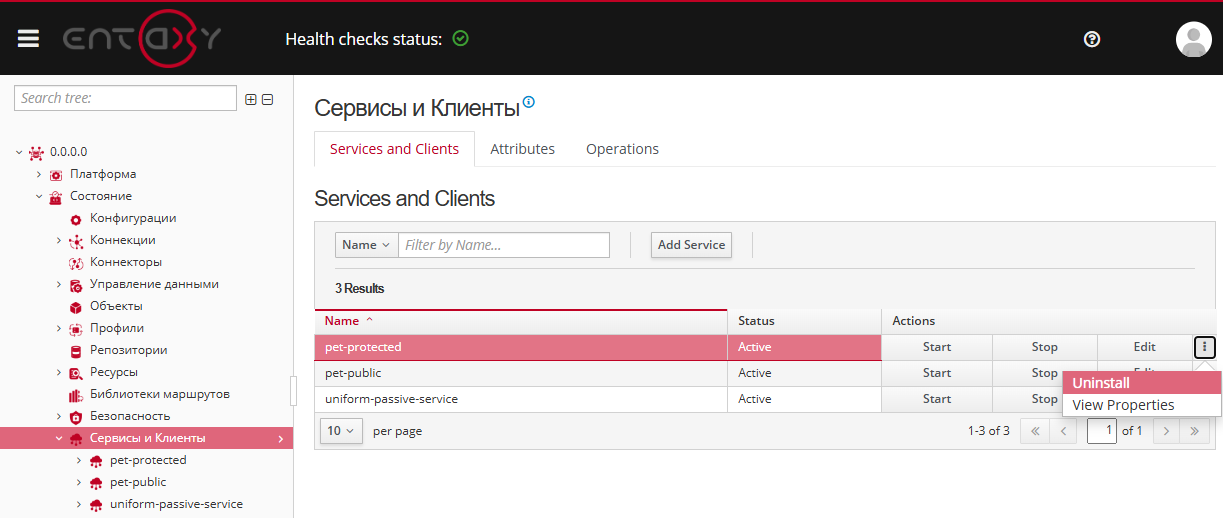Collapse the Состояние tree node
Viewport: 1223px width, 518px height.
[x=39, y=196]
